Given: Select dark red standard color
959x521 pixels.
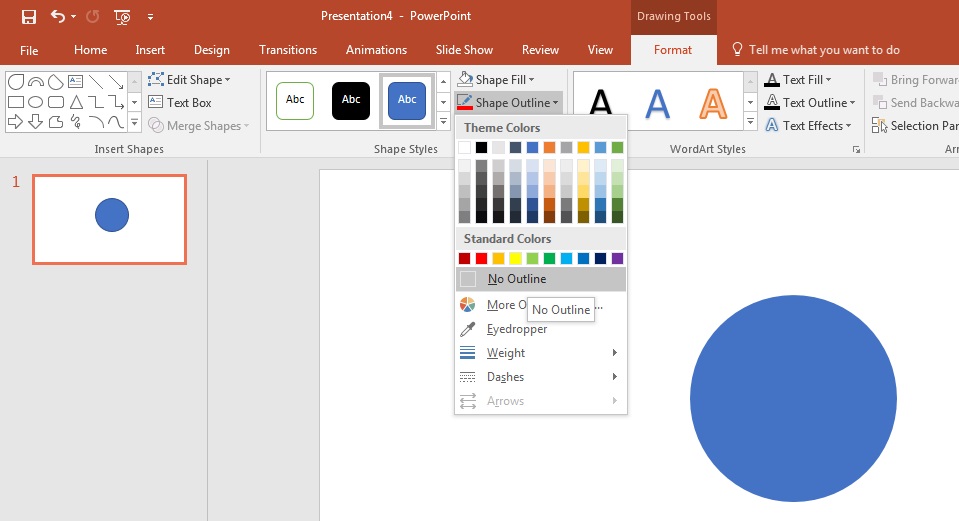Looking at the screenshot, I should (x=465, y=259).
